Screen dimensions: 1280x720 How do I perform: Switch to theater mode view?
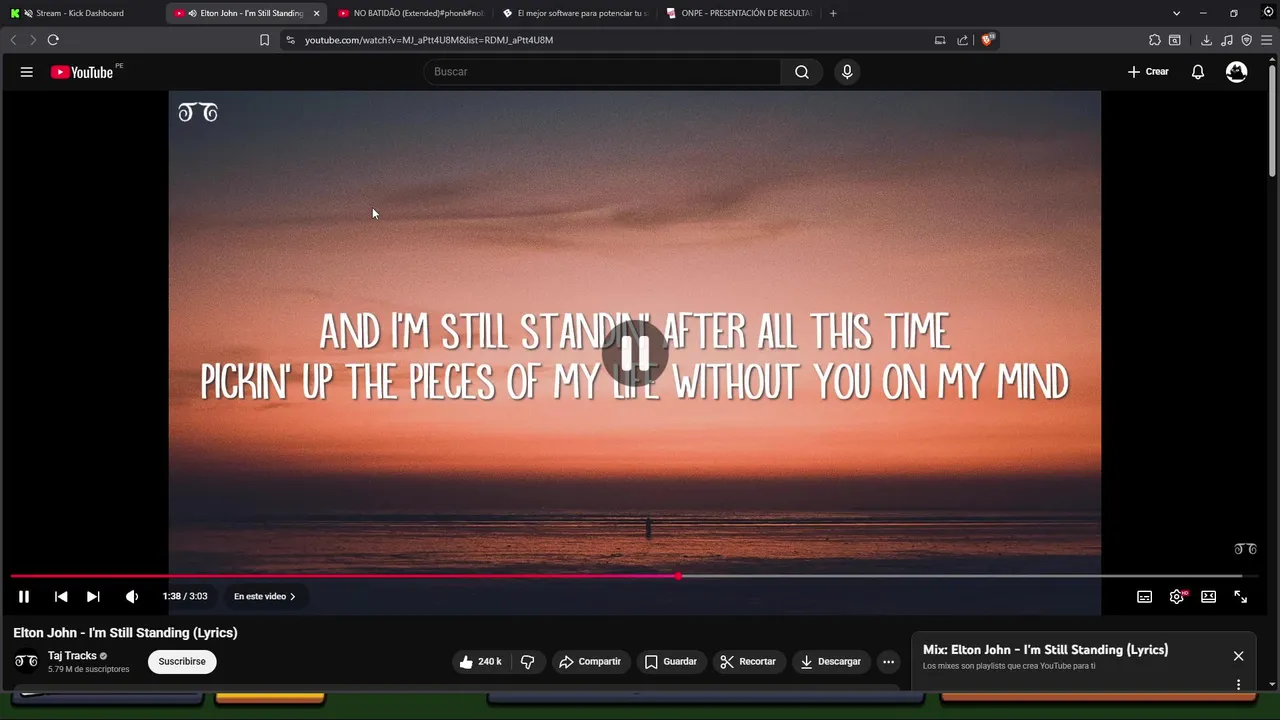click(1208, 597)
